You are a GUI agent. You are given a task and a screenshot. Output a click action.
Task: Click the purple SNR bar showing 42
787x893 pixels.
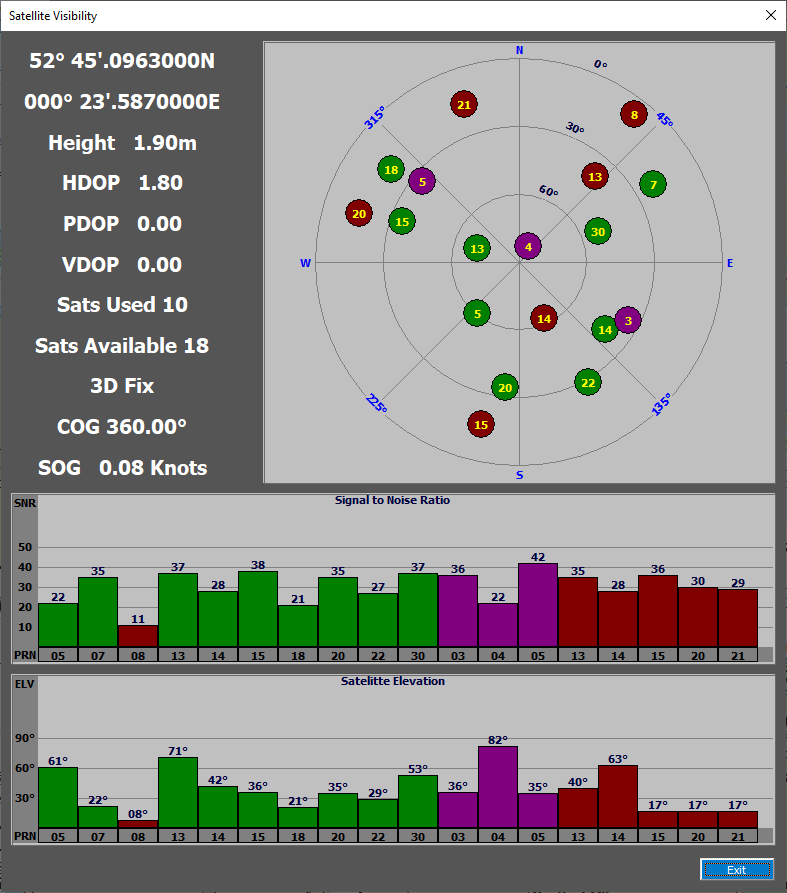tap(538, 605)
